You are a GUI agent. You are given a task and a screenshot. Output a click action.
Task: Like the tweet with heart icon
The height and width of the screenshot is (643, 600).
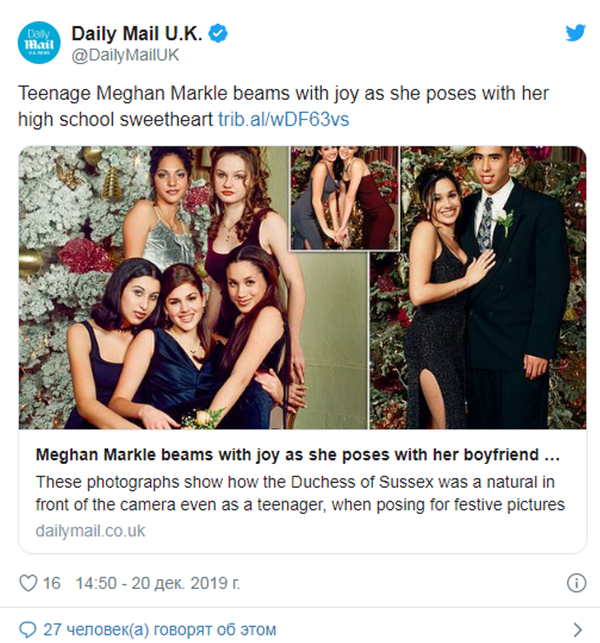28,582
